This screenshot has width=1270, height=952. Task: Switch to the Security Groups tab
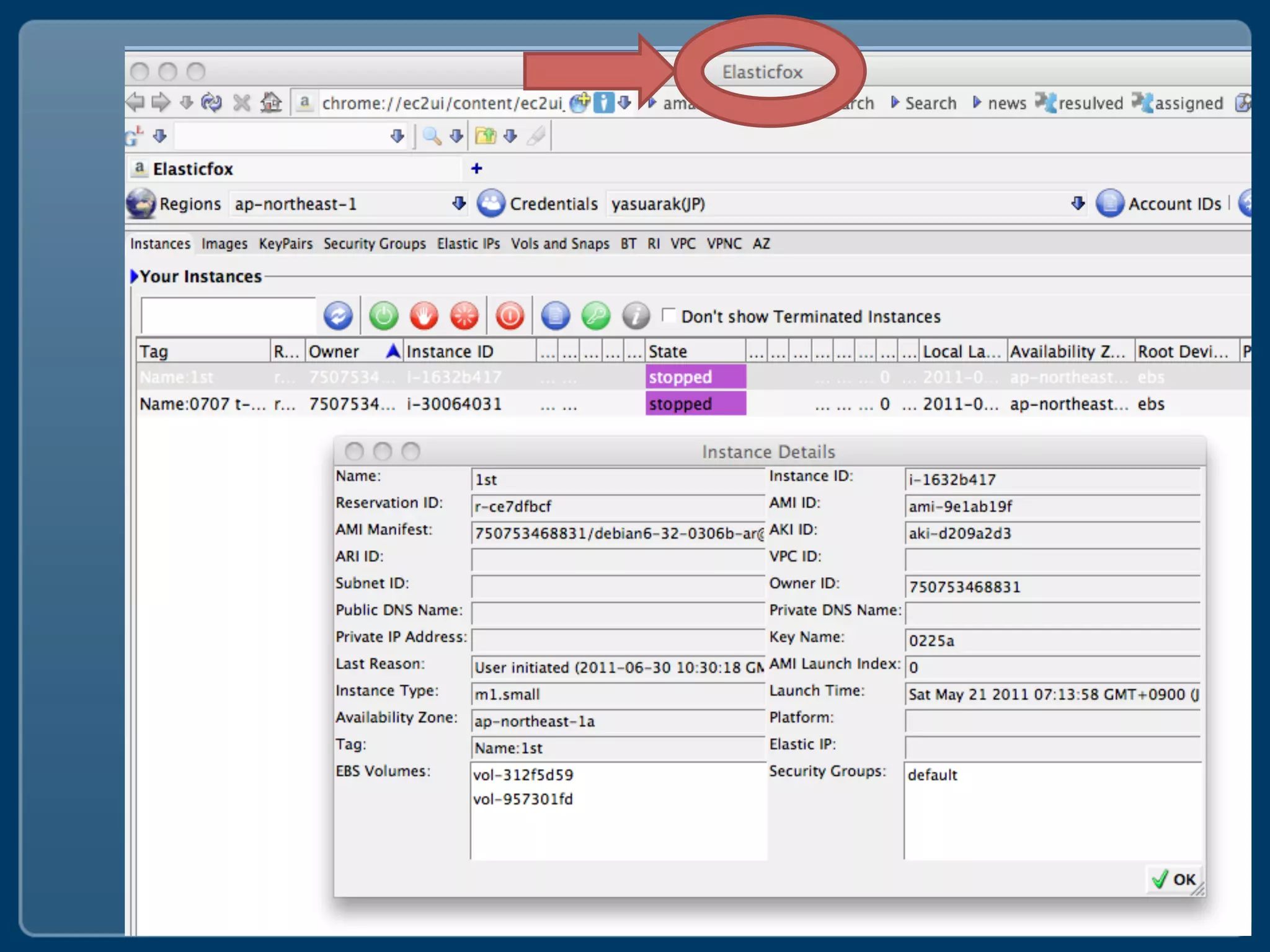375,244
